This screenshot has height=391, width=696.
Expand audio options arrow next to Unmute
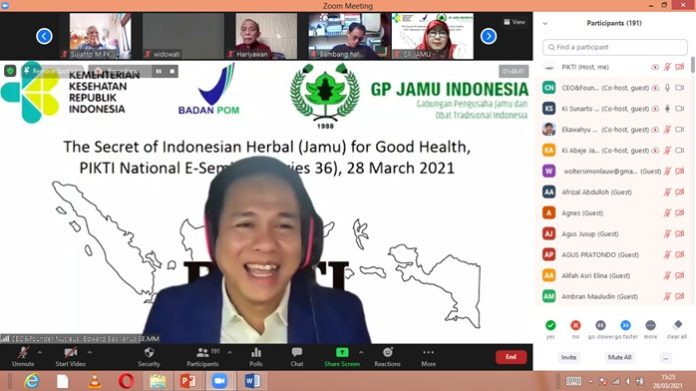click(x=40, y=352)
